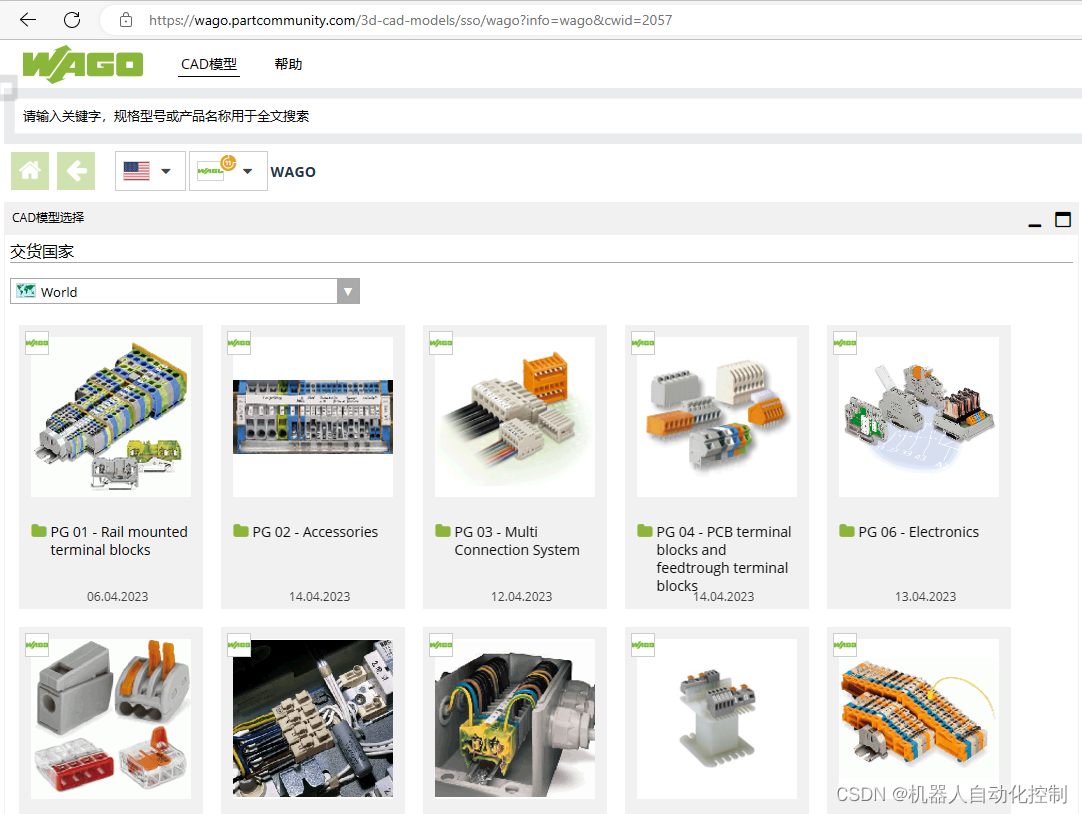Screen dimensions: 1082x814
Task: Select PG 04 PCB terminal blocks thumbnail
Action: 717,417
